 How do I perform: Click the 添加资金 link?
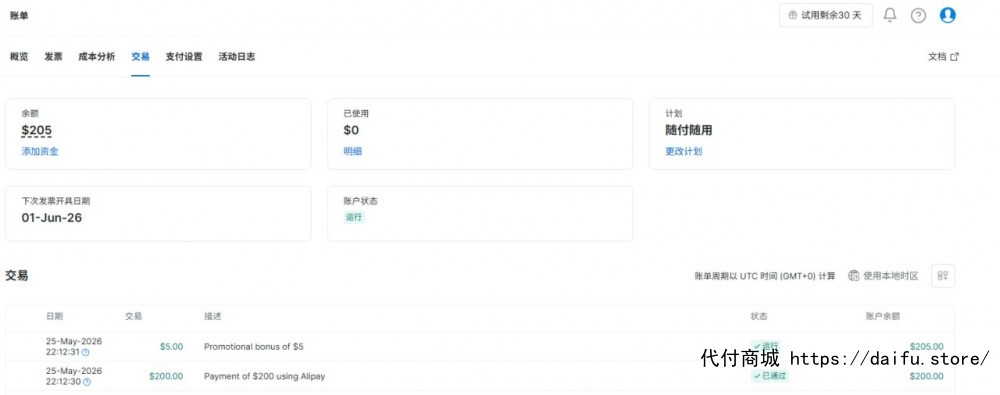(40, 151)
